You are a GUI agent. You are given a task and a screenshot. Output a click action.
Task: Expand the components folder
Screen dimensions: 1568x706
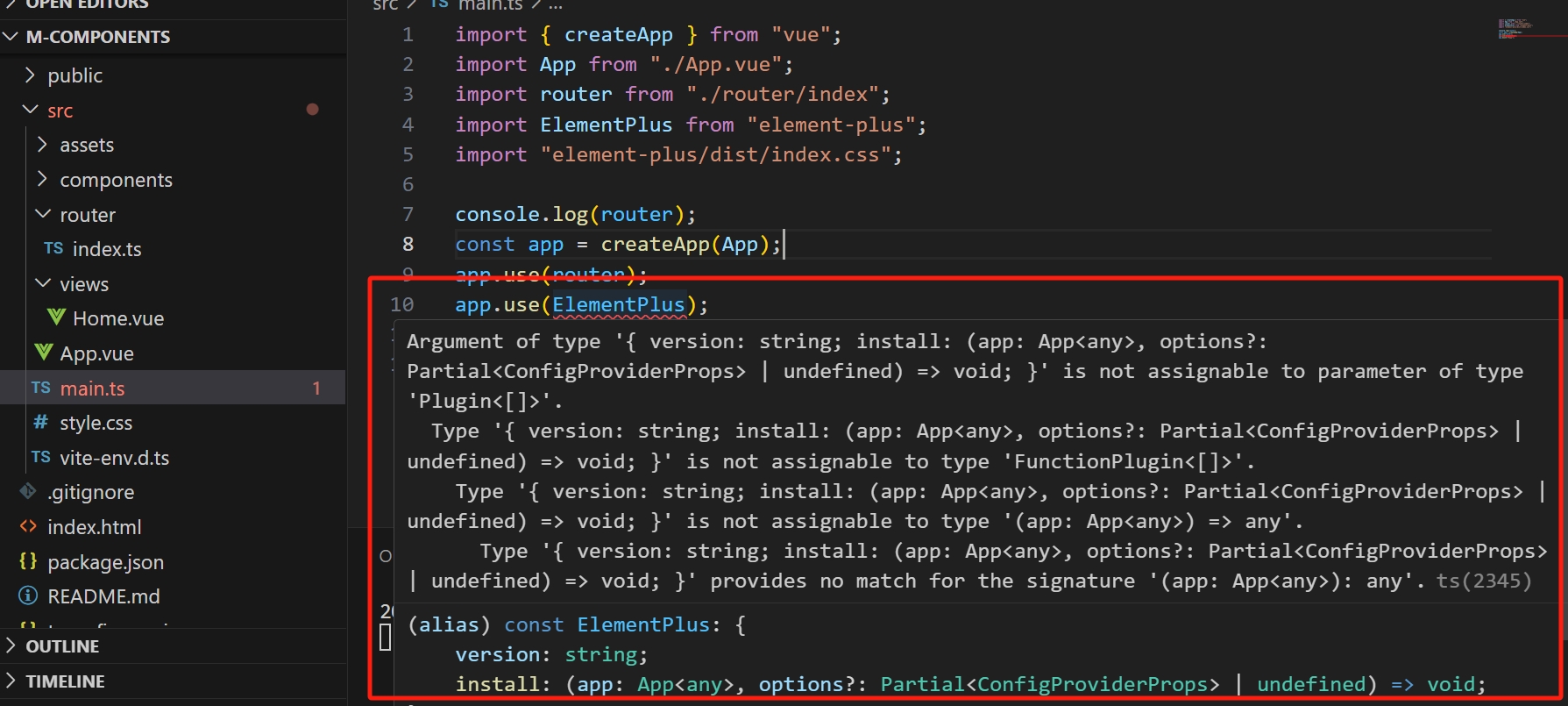coord(116,180)
